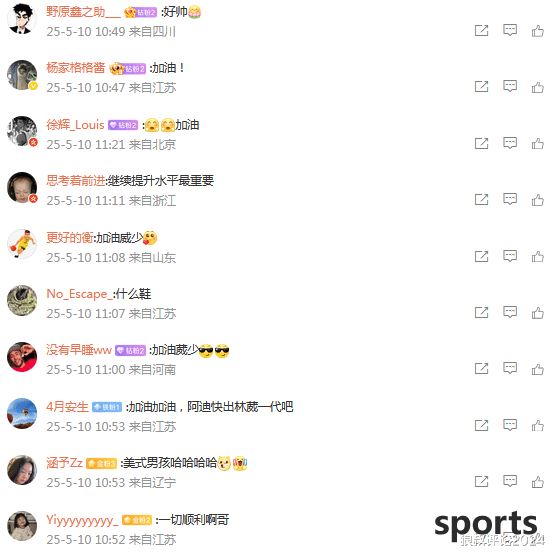552x555 pixels.
Task: Repost 徐辉_Louis's comment
Action: (x=481, y=143)
